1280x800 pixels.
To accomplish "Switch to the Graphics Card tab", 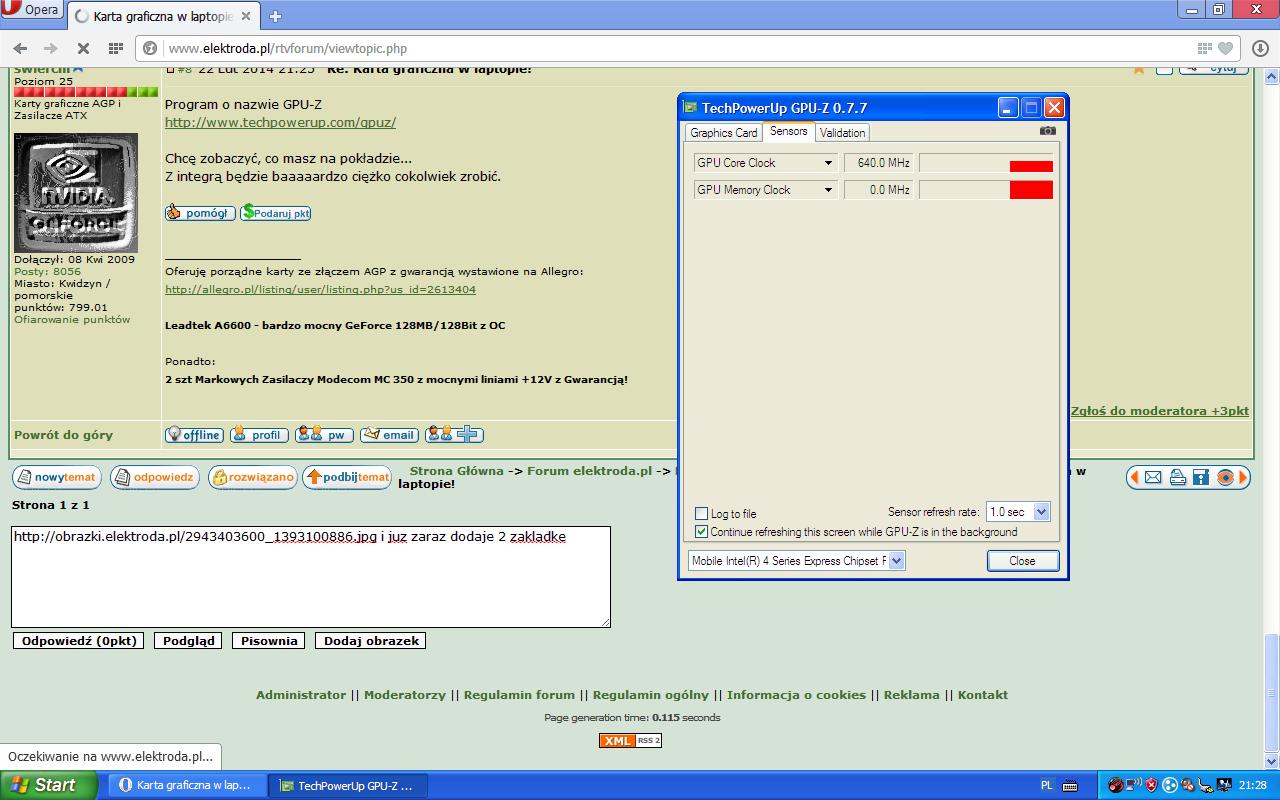I will pos(724,133).
